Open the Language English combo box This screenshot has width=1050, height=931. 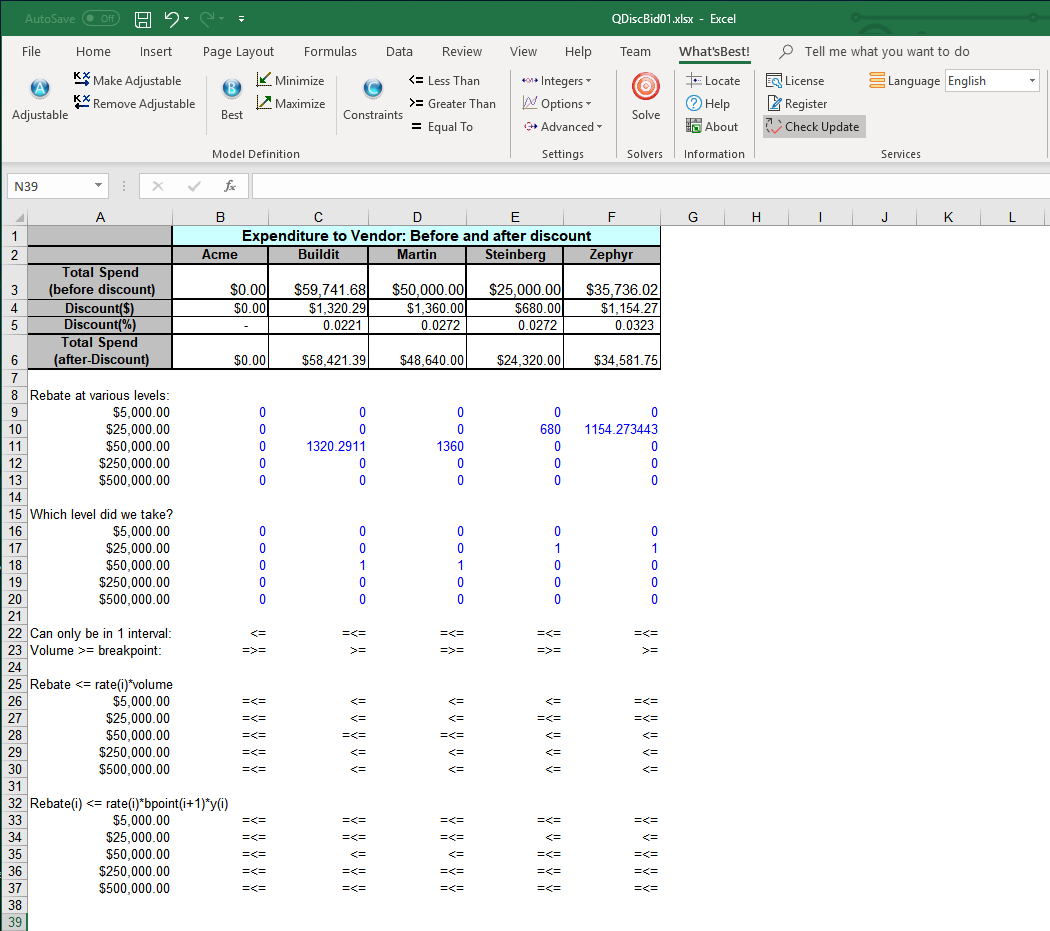pyautogui.click(x=992, y=80)
